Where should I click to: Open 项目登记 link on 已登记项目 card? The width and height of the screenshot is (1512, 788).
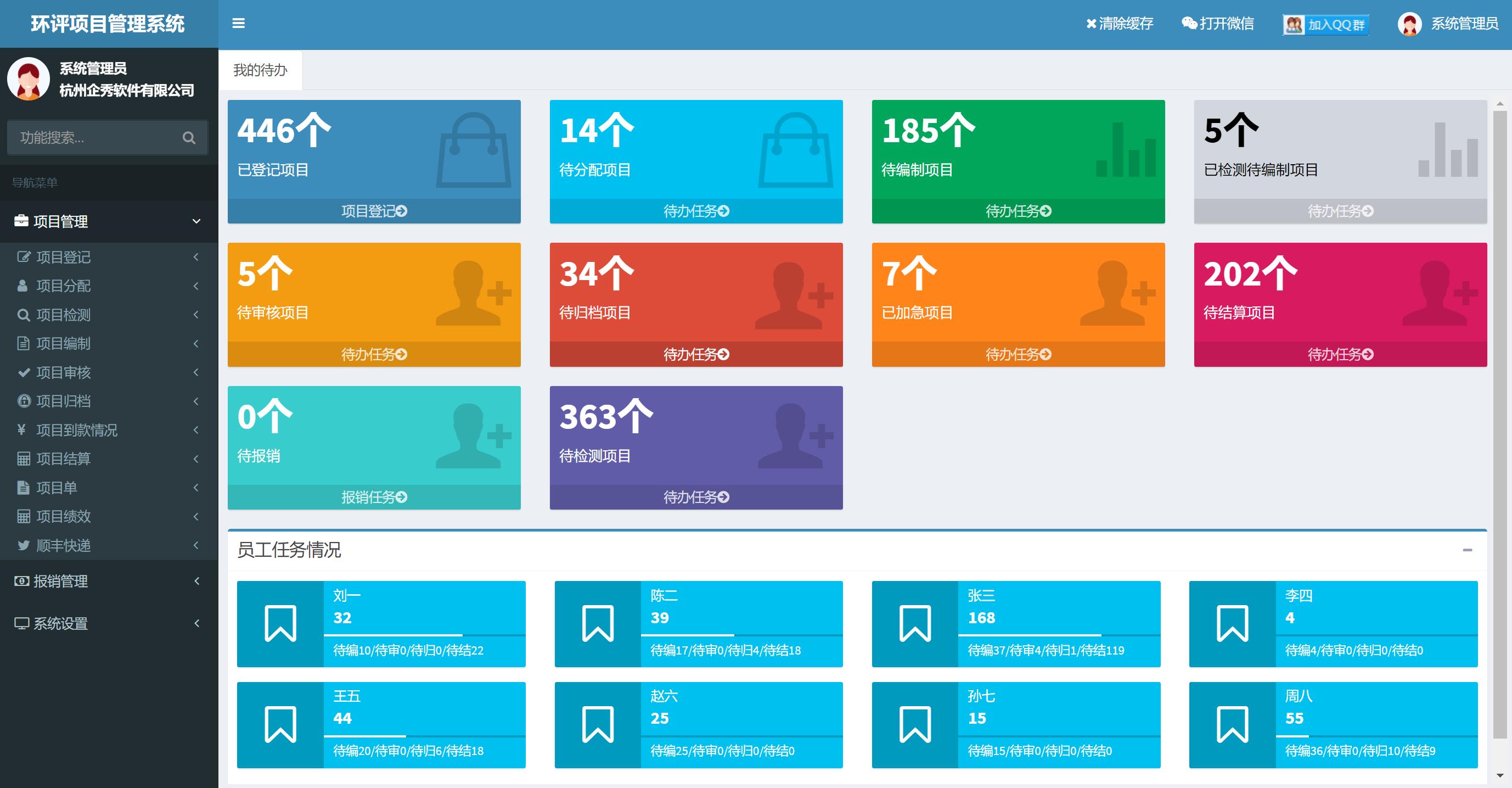click(x=374, y=211)
